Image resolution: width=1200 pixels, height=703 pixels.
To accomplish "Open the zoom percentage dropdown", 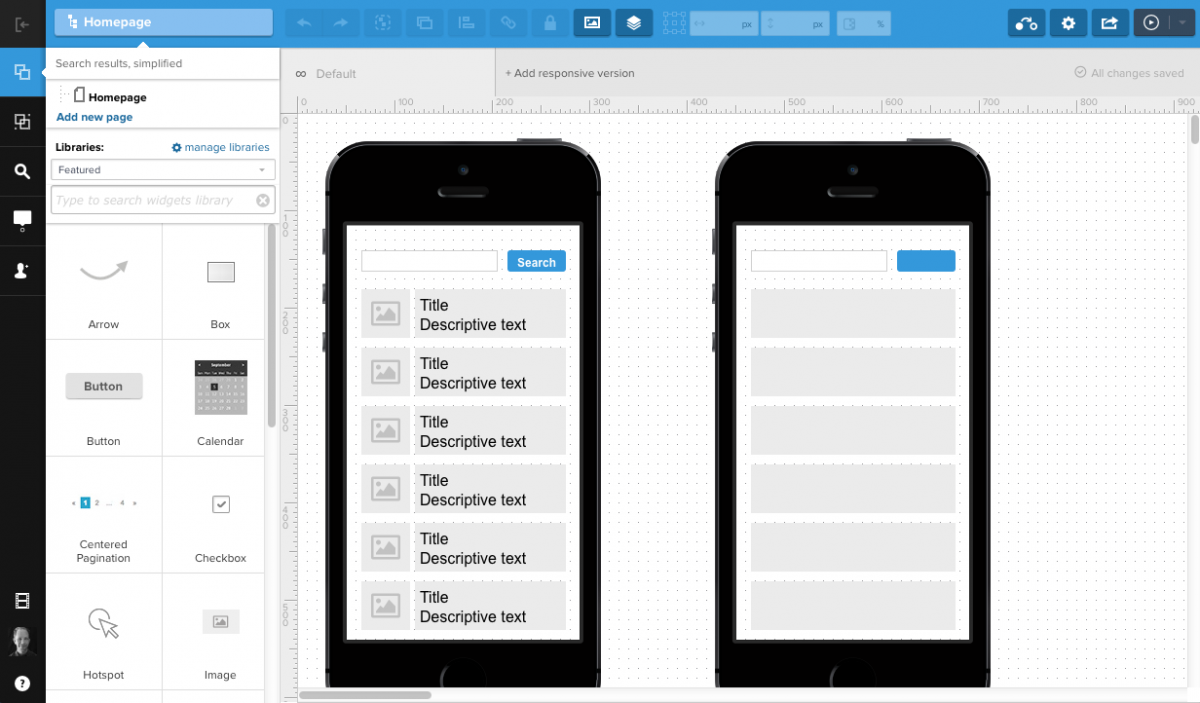I will click(x=863, y=23).
